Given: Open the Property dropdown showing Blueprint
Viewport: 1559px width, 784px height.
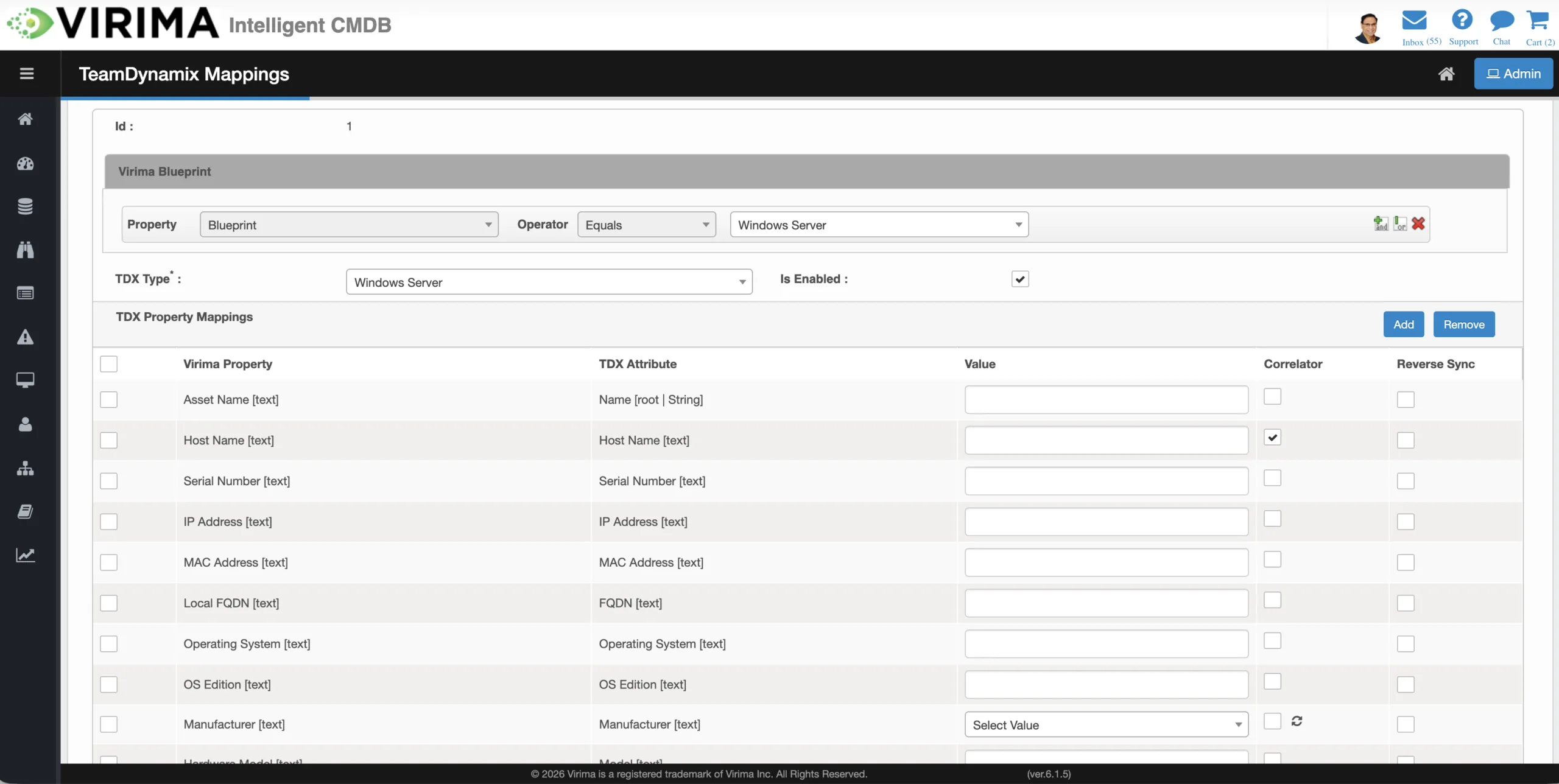Looking at the screenshot, I should pos(349,225).
